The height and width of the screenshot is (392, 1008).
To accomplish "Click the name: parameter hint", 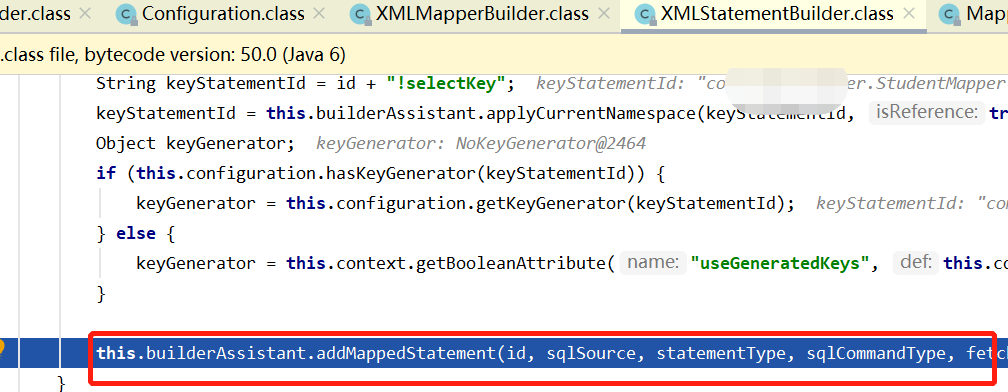I will point(652,263).
